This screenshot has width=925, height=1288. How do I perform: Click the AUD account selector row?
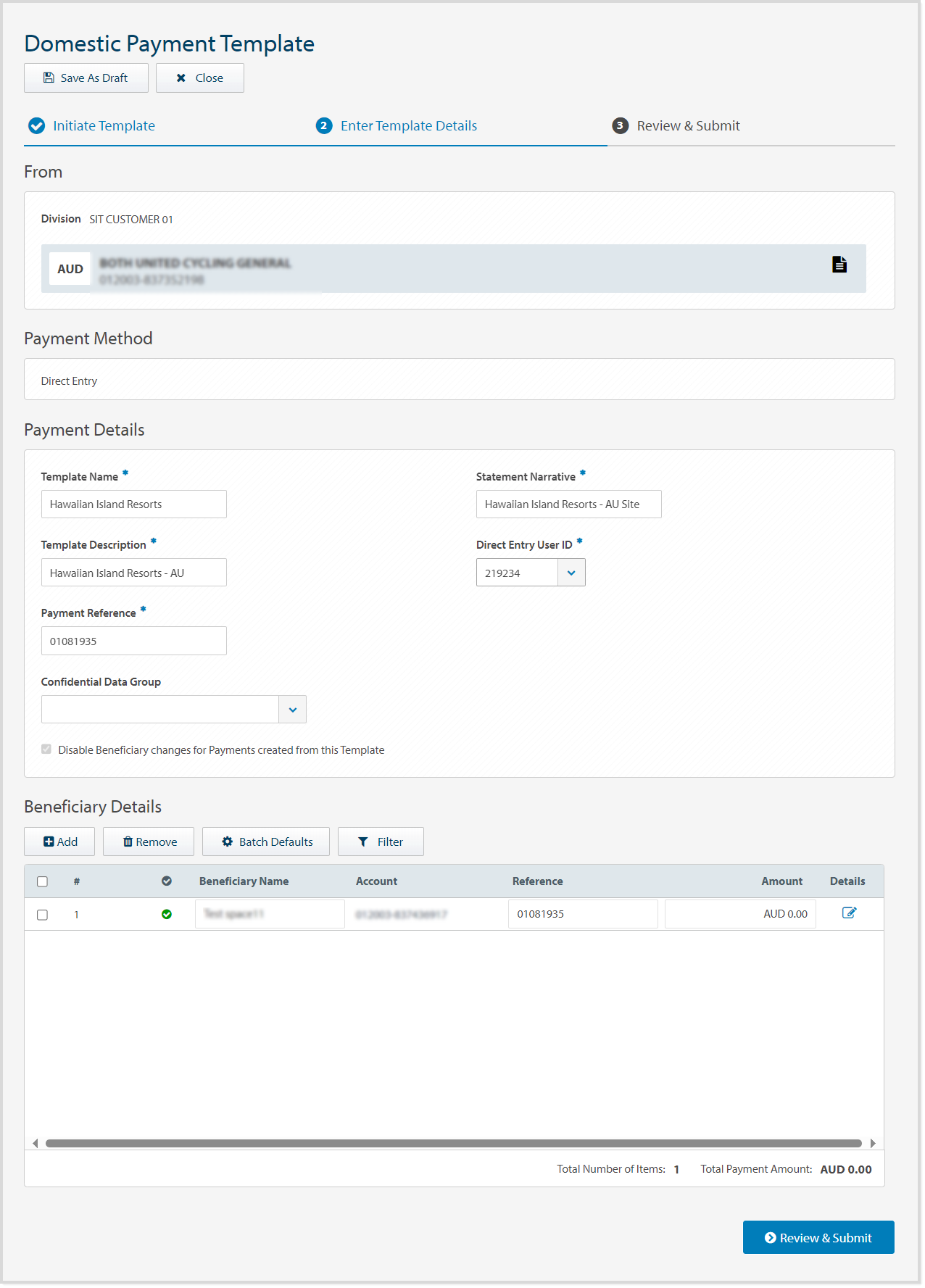[x=453, y=269]
